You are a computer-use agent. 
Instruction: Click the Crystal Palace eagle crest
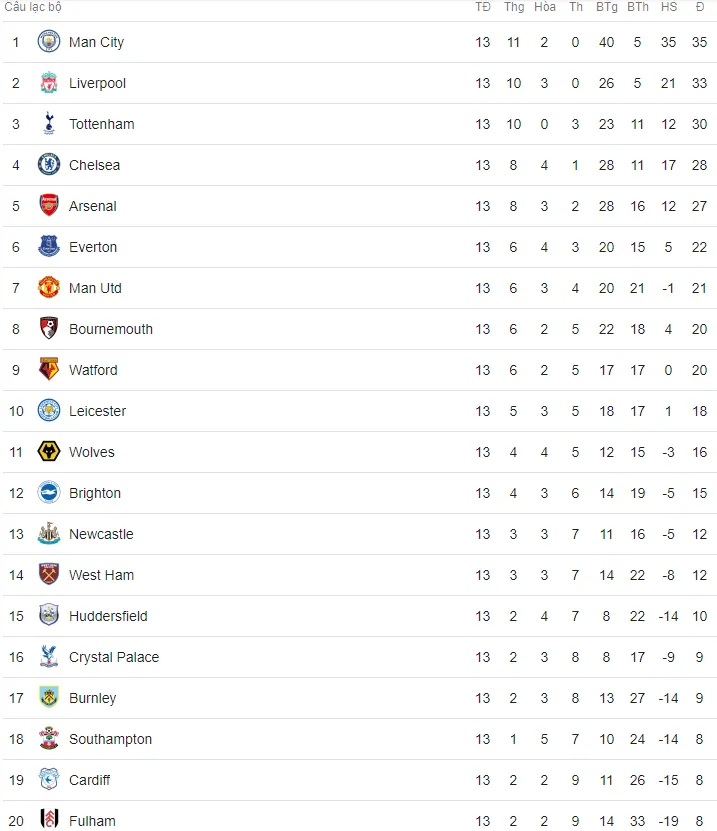click(x=49, y=657)
